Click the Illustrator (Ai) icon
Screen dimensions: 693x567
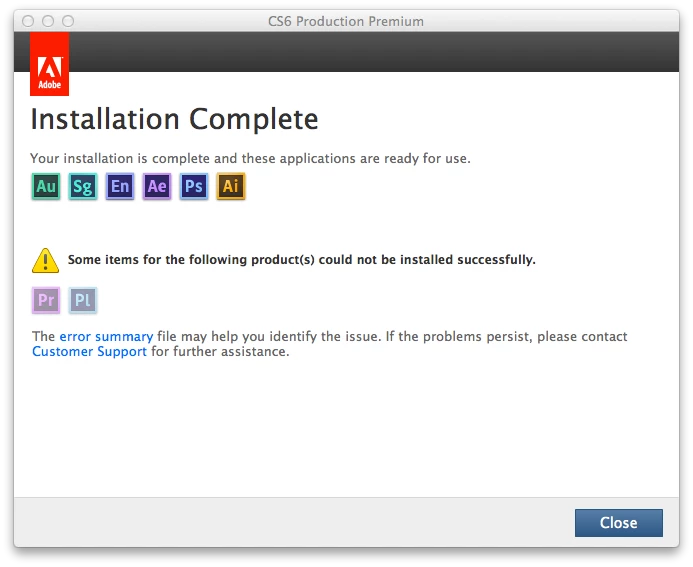click(231, 186)
